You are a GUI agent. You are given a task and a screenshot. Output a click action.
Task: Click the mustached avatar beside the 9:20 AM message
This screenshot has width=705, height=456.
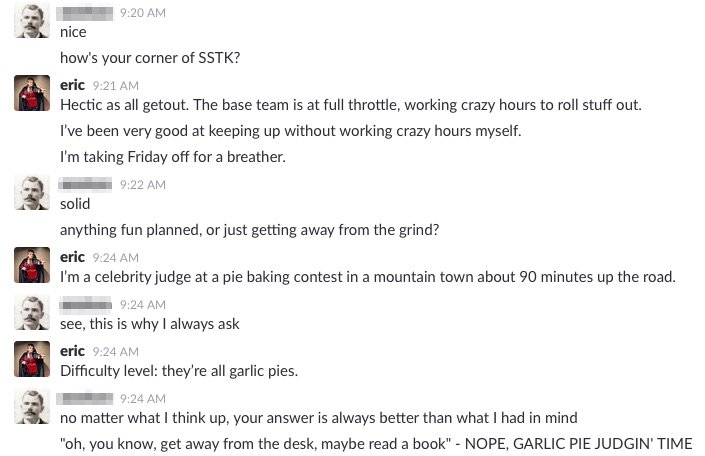[31, 20]
